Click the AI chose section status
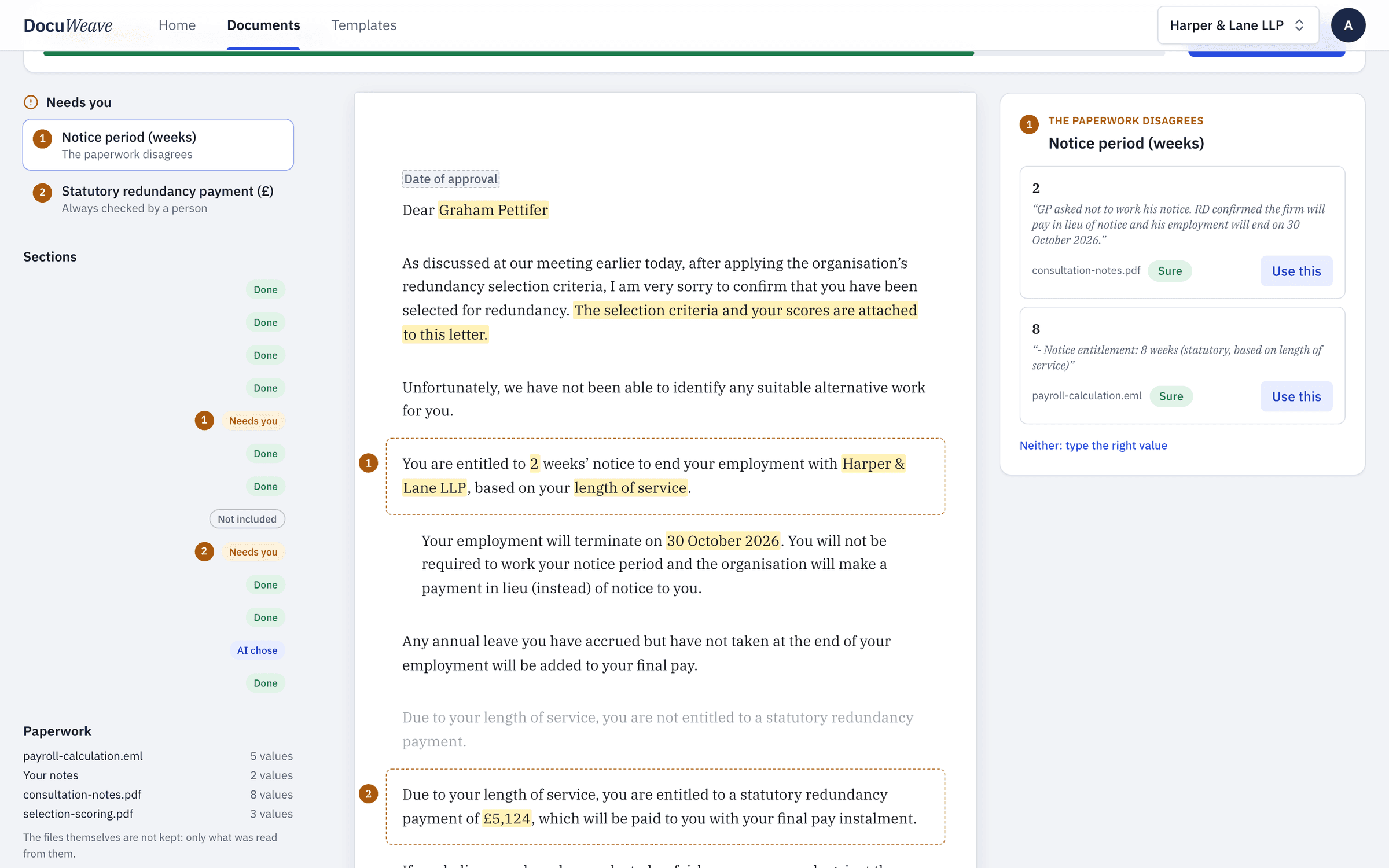This screenshot has width=1389, height=868. click(x=257, y=650)
